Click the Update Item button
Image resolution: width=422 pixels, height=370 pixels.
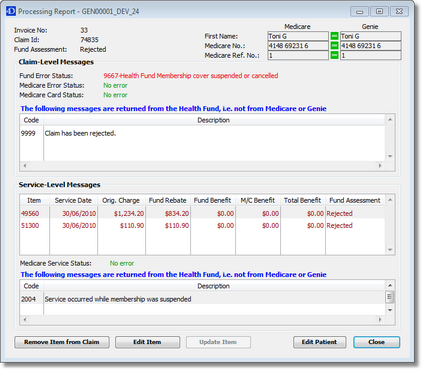click(x=218, y=342)
